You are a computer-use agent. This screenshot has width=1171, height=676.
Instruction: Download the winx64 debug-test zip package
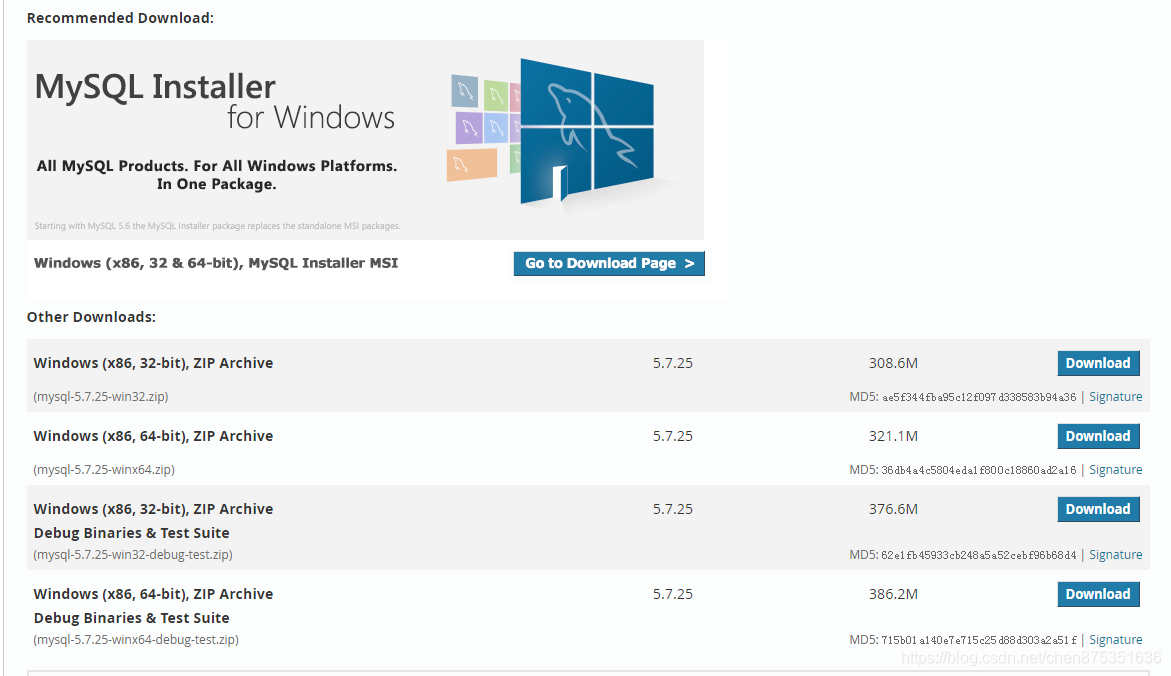[1098, 595]
